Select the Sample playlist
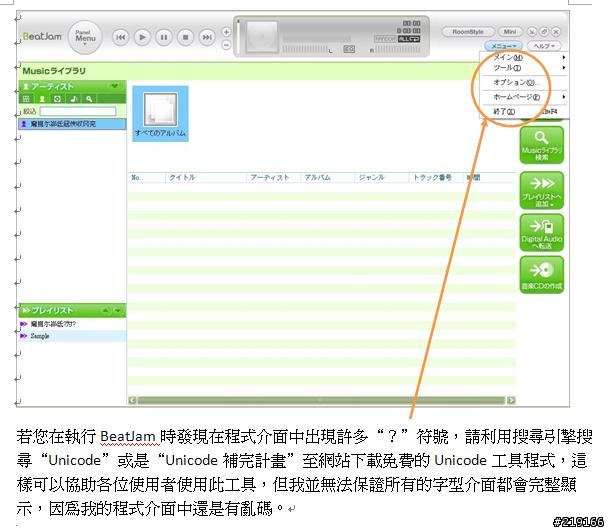Image resolution: width=609 pixels, height=530 pixels. tap(72, 336)
